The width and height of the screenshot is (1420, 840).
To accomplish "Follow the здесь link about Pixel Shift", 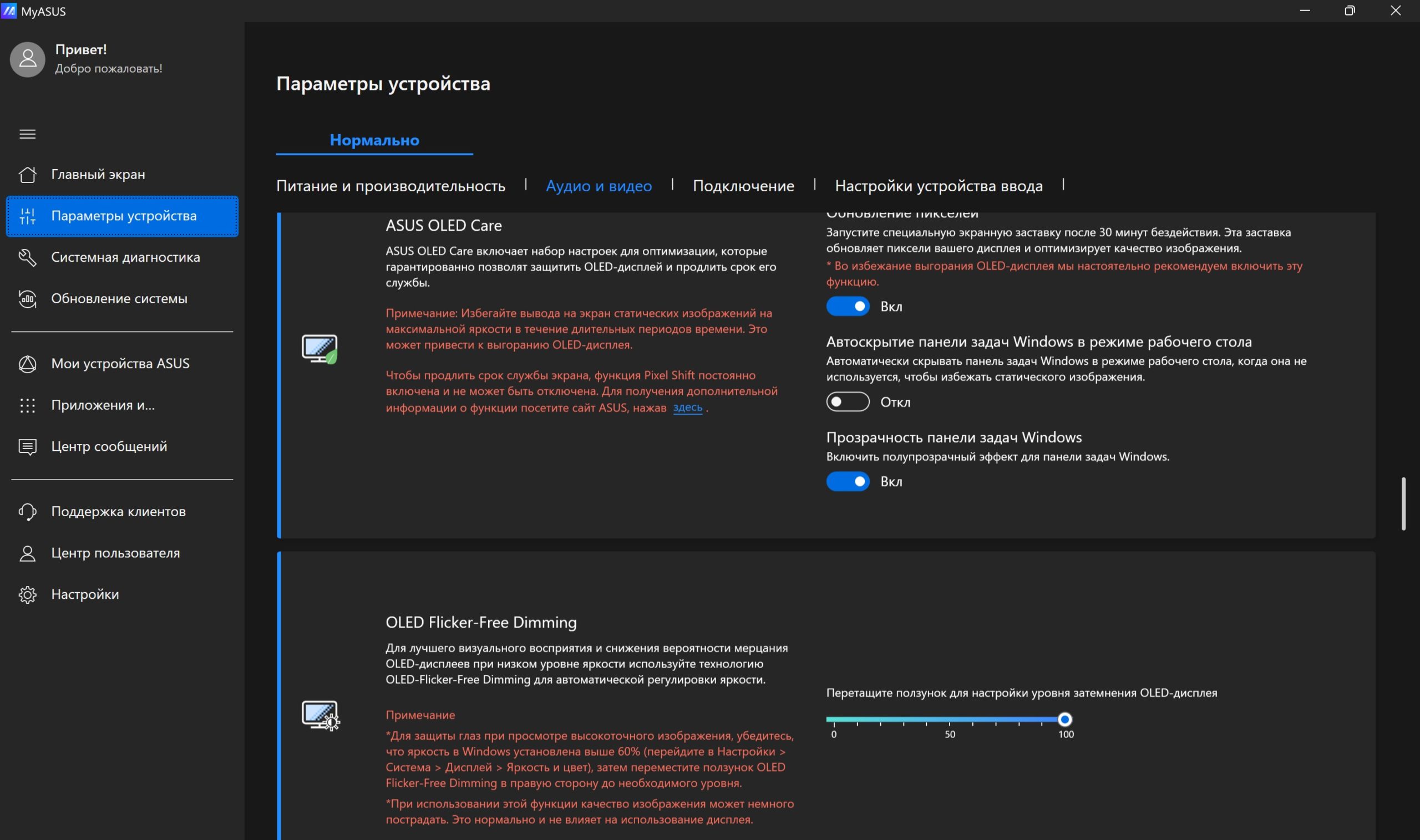I will point(687,408).
